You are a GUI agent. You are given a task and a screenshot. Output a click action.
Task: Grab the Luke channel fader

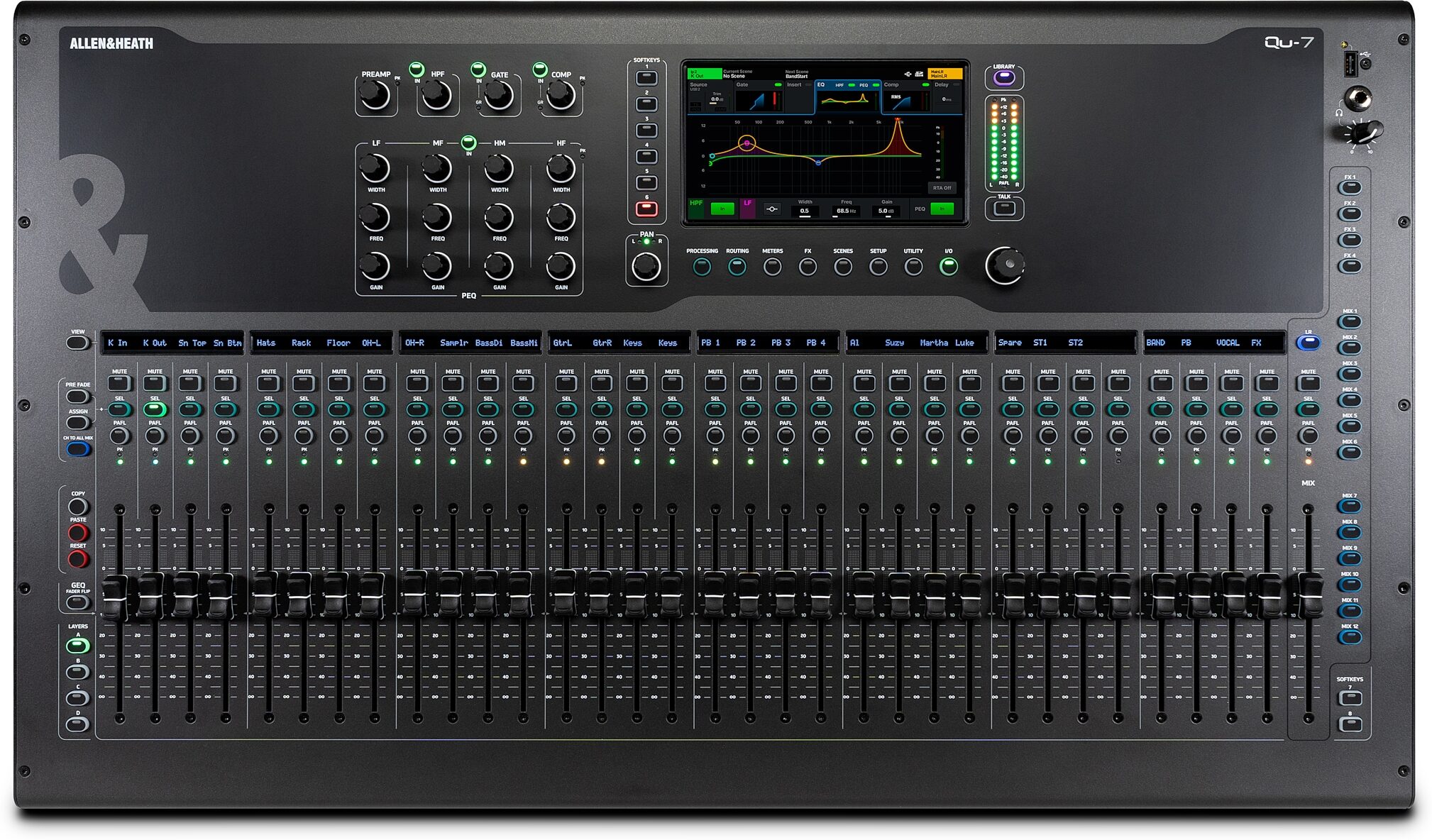[x=970, y=597]
